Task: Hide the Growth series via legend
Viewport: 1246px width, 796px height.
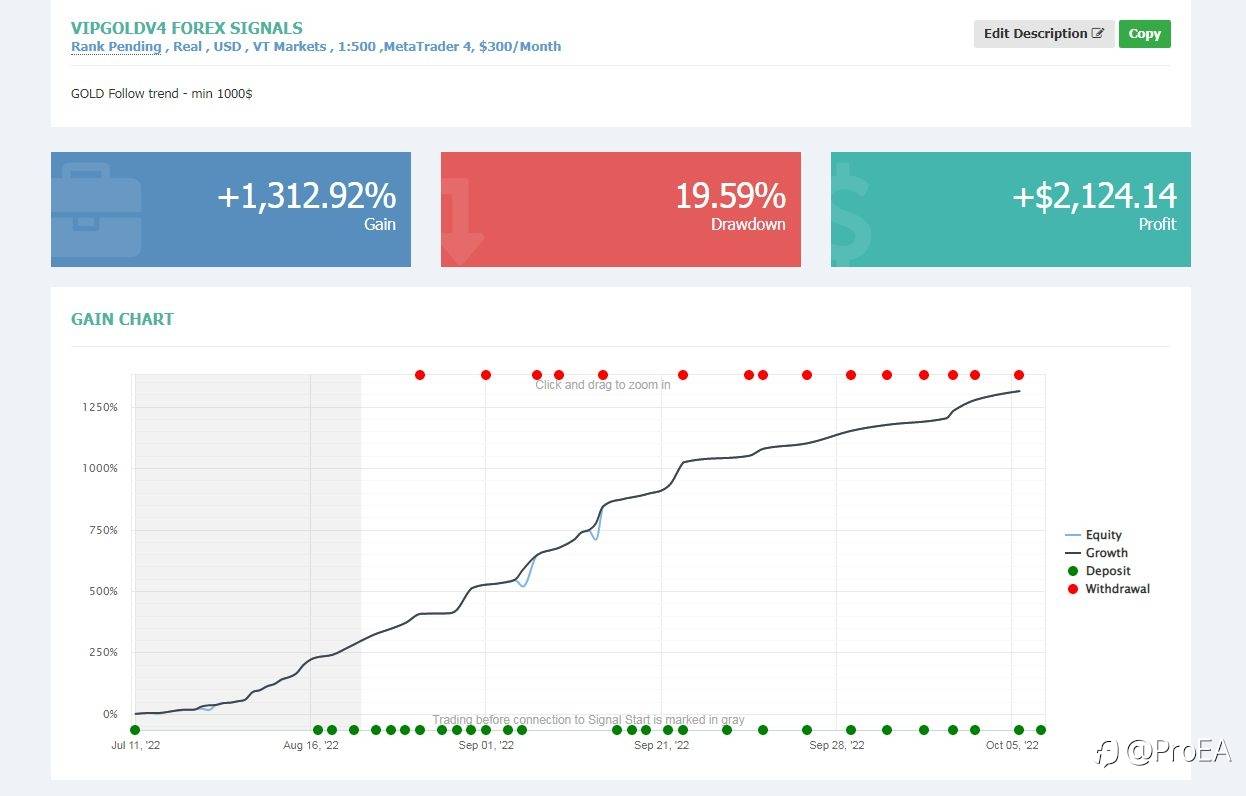Action: tap(1096, 553)
